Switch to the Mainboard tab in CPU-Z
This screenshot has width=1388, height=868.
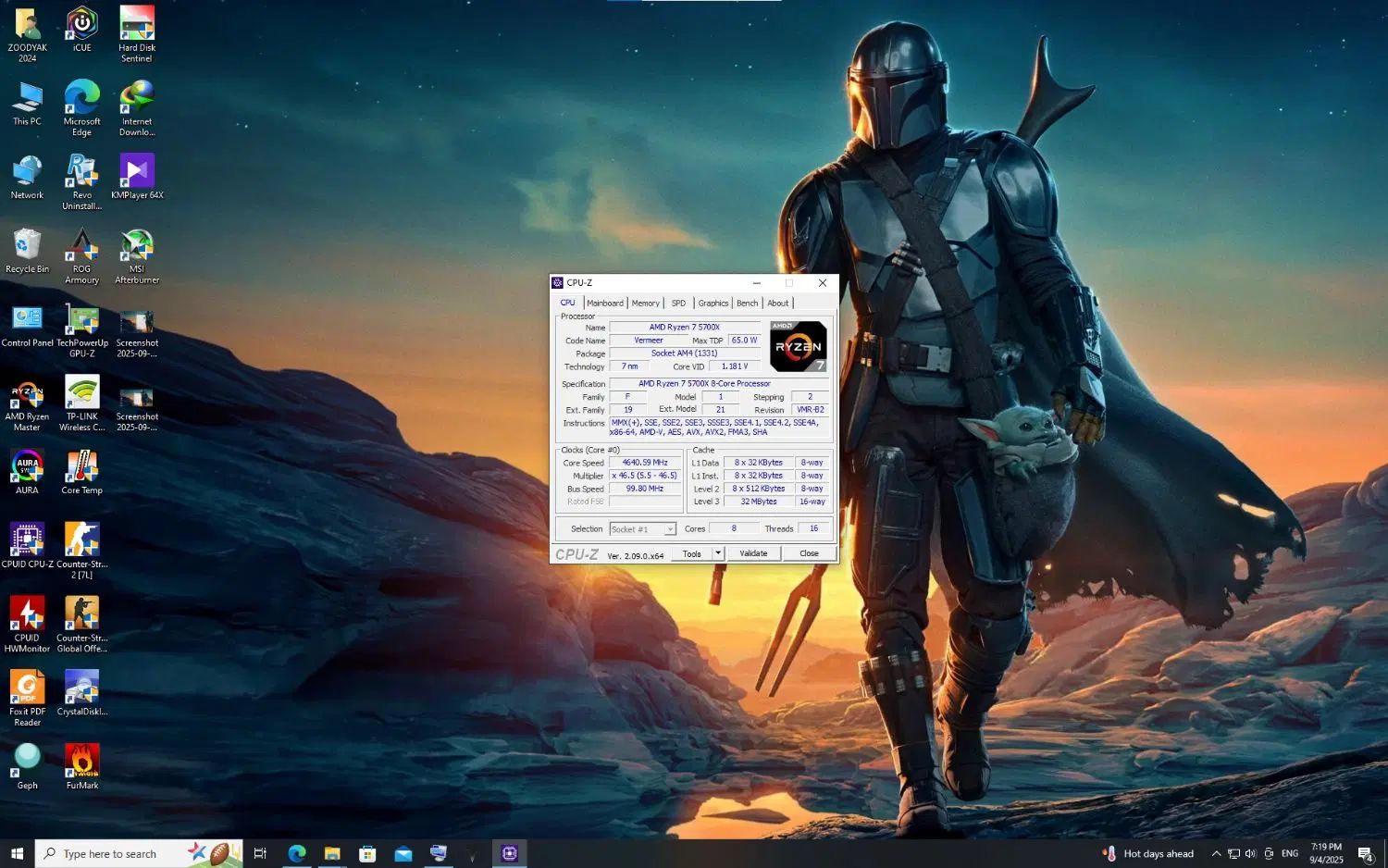point(605,304)
